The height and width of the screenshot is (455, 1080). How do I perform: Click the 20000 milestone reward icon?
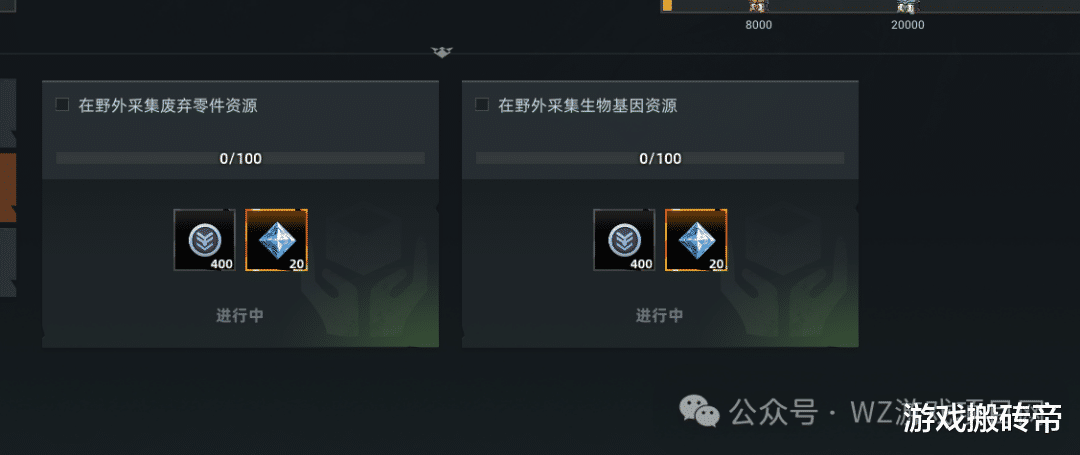tap(908, 6)
